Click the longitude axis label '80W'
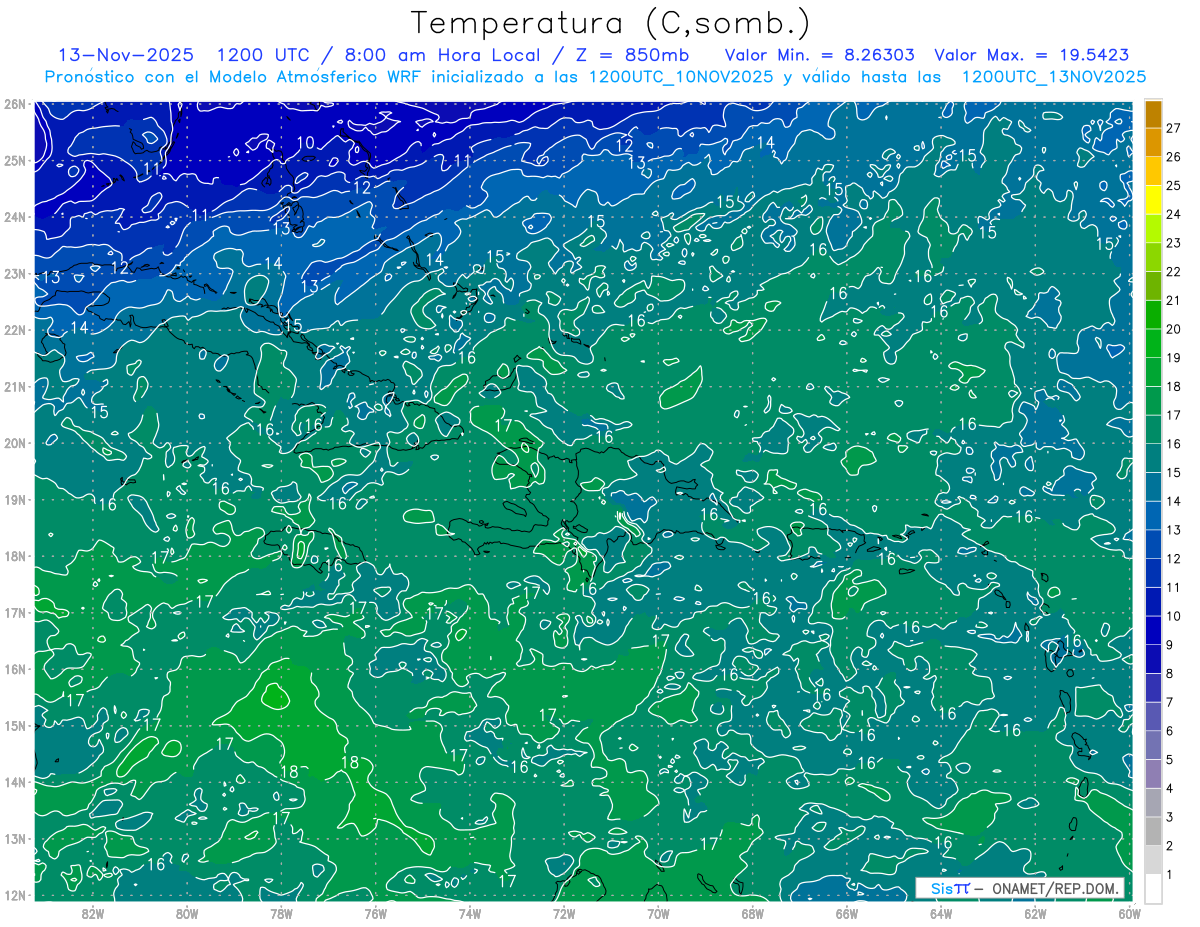1200x927 pixels. (187, 913)
